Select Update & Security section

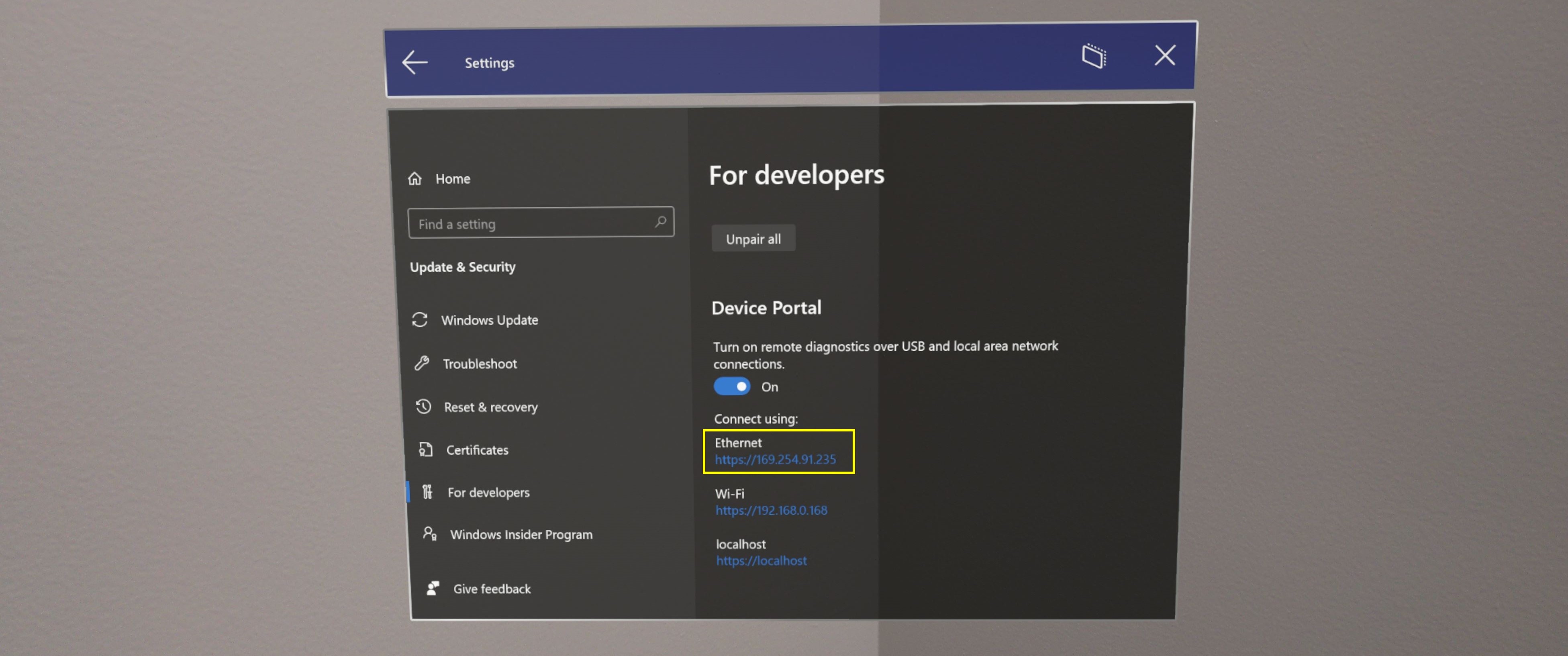[464, 267]
